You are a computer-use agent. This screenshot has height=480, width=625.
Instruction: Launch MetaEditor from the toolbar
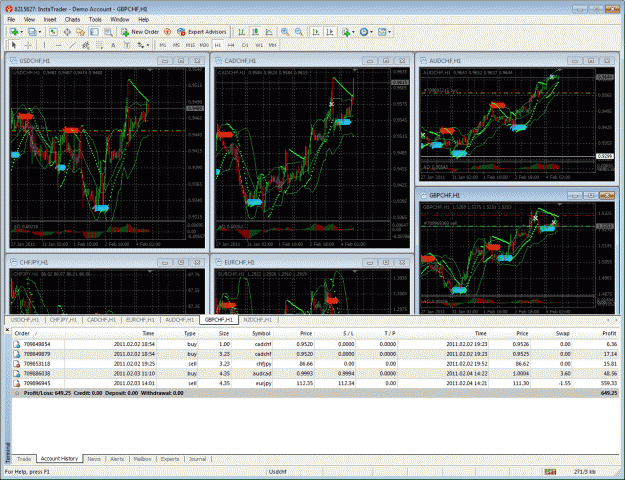coord(167,32)
